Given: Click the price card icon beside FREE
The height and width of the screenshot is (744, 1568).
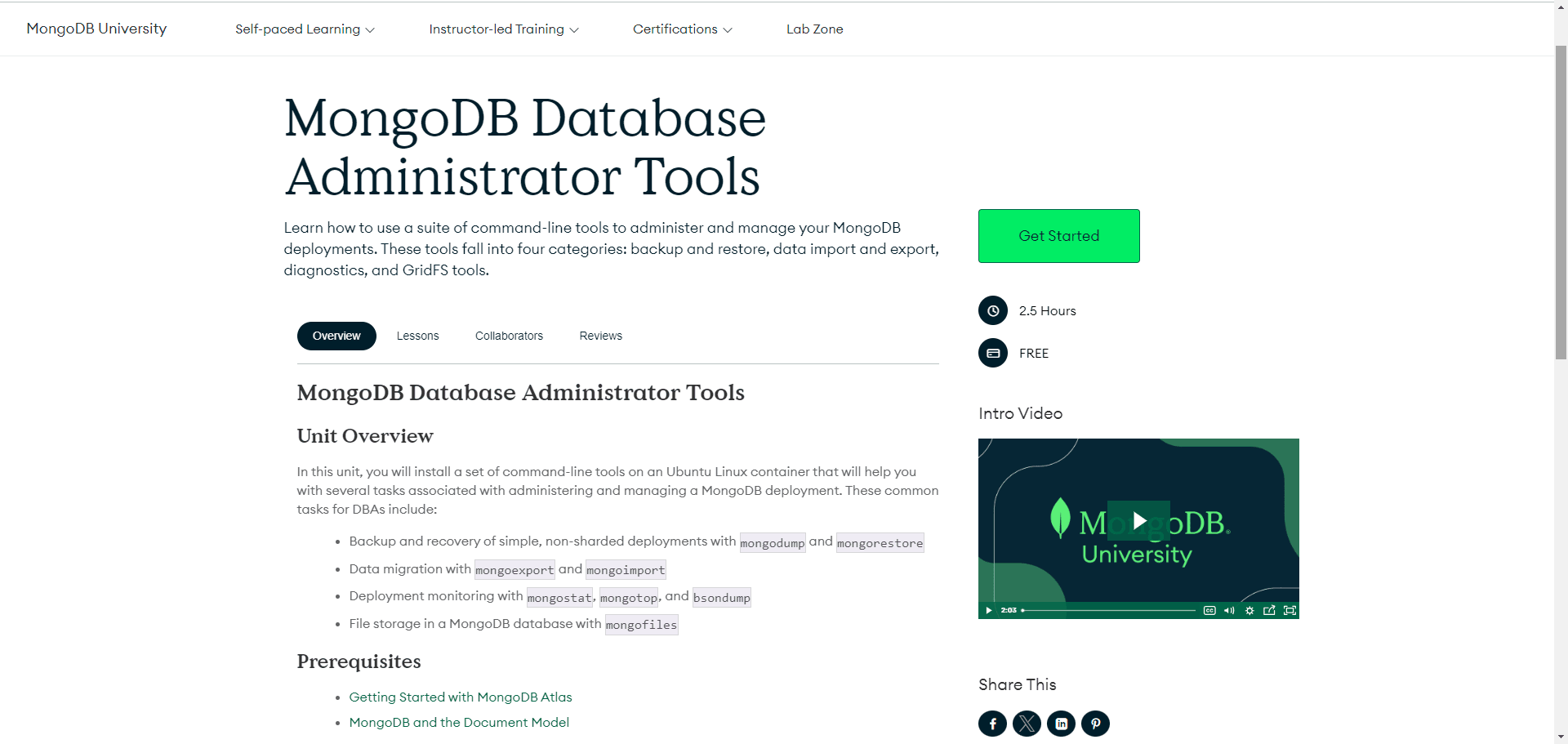Looking at the screenshot, I should click(x=993, y=353).
